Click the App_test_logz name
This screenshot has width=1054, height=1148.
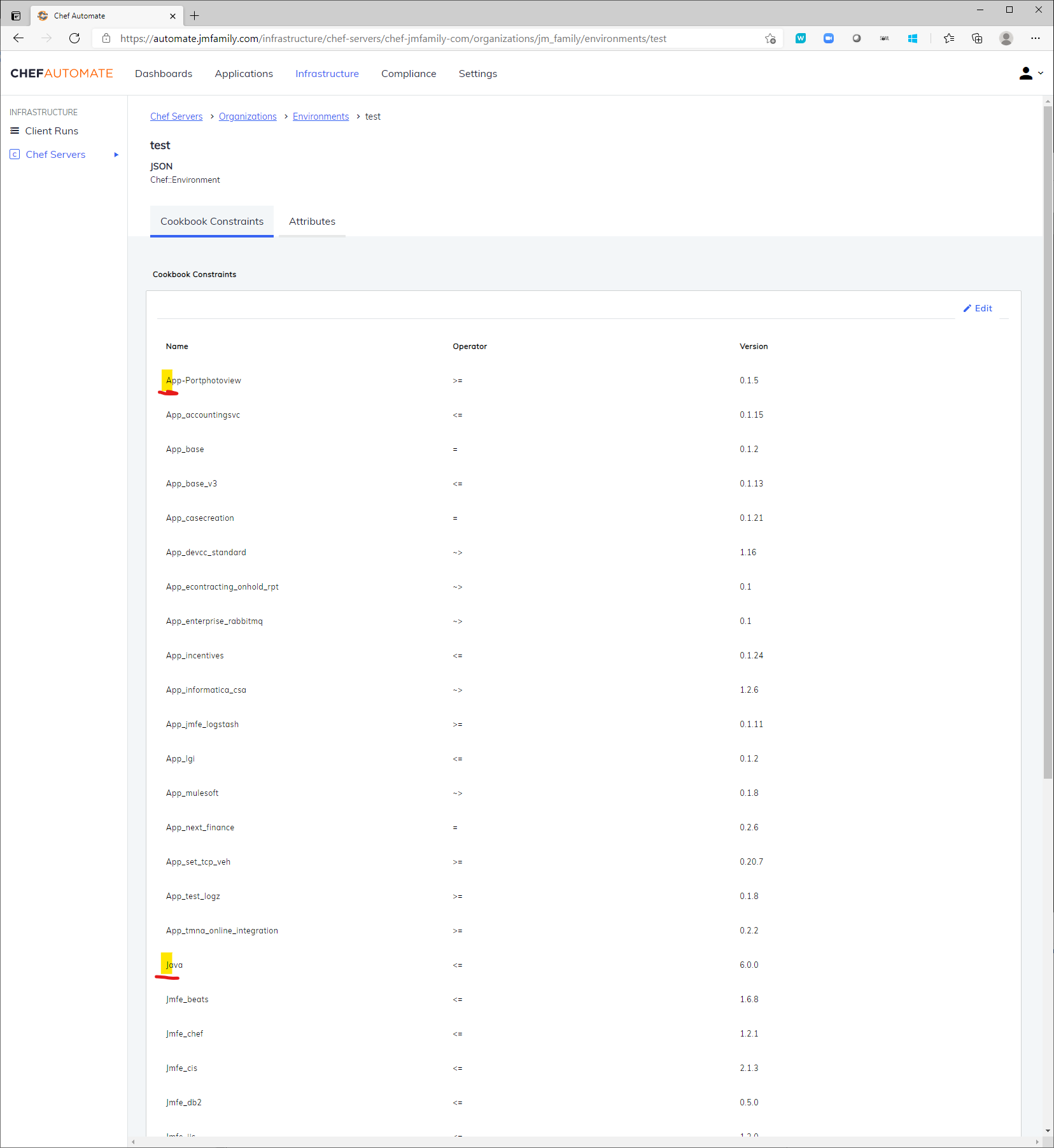pyautogui.click(x=193, y=896)
